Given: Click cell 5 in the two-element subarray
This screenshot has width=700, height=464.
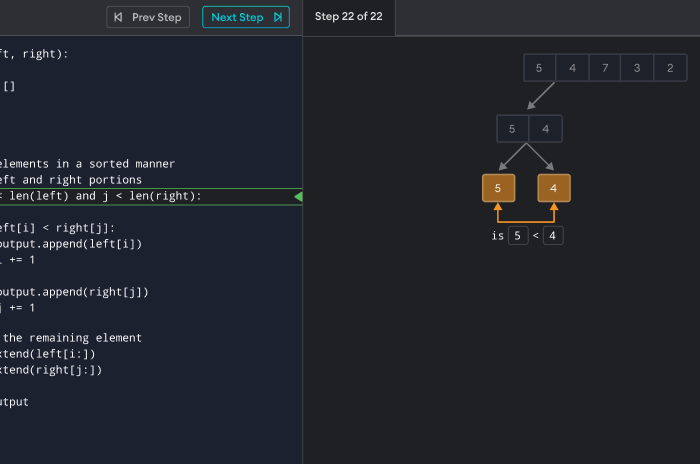Looking at the screenshot, I should (513, 129).
